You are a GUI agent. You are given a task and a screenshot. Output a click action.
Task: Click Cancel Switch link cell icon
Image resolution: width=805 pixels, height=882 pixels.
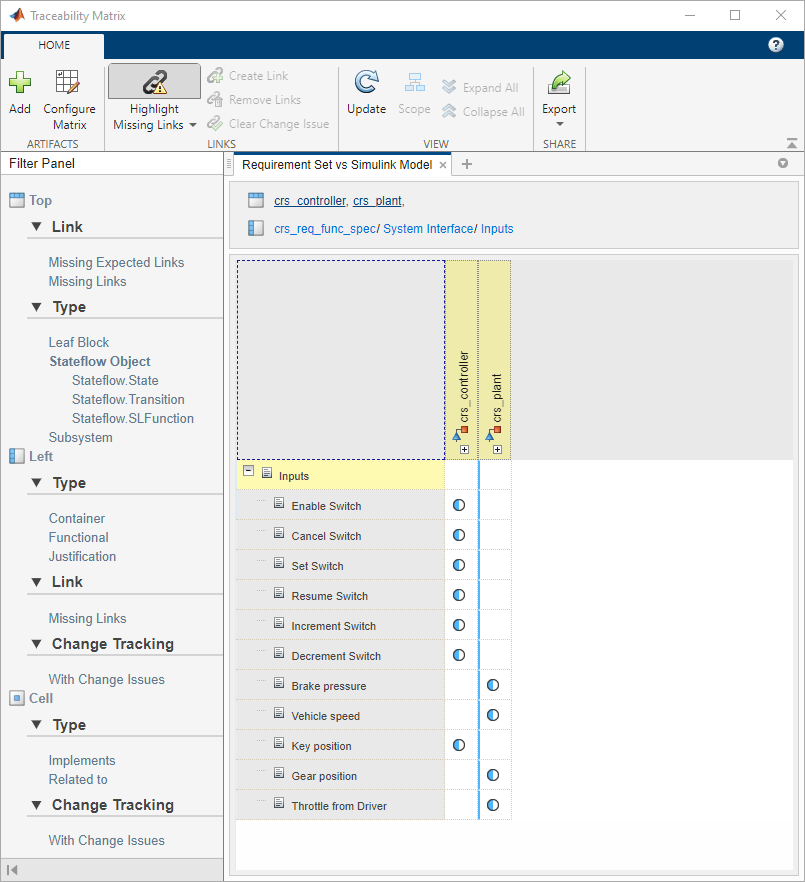[x=459, y=535]
